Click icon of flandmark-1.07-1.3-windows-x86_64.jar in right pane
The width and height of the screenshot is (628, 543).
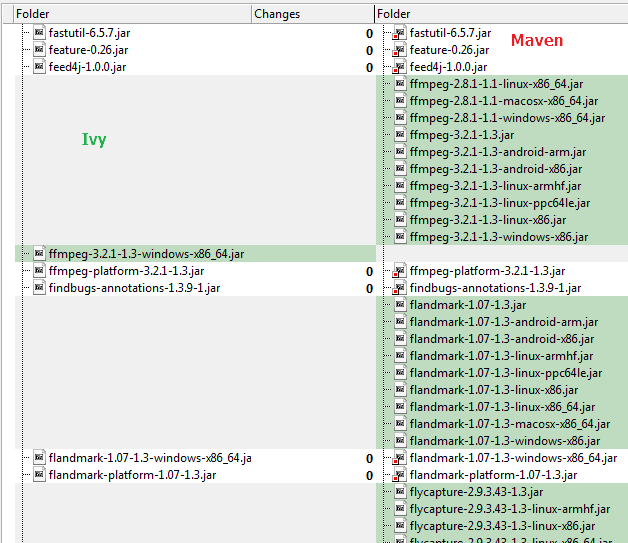pyautogui.click(x=399, y=457)
